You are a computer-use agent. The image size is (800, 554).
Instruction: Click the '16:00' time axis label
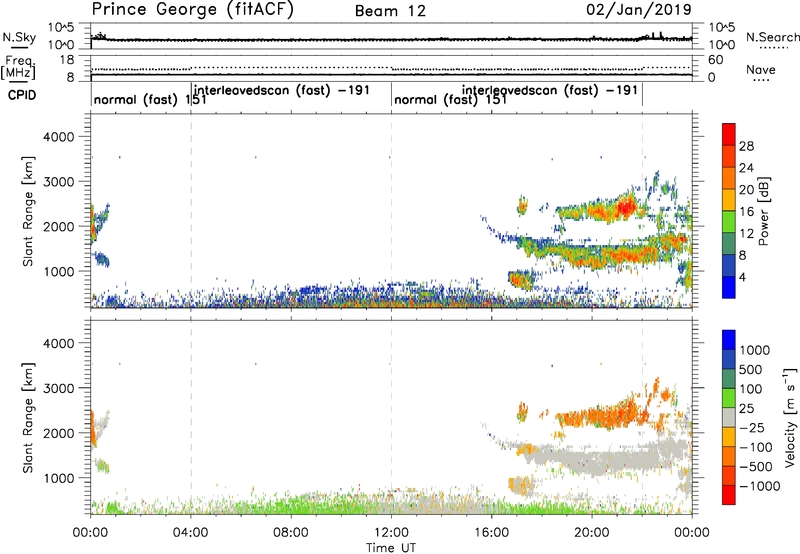click(x=491, y=533)
